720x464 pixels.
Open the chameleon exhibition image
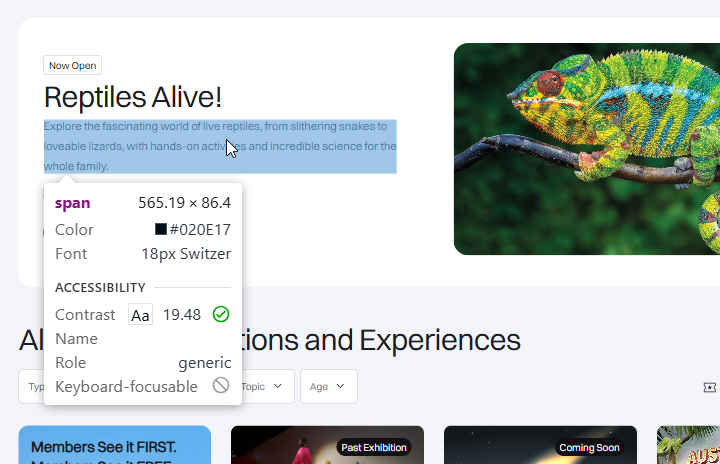coord(587,149)
